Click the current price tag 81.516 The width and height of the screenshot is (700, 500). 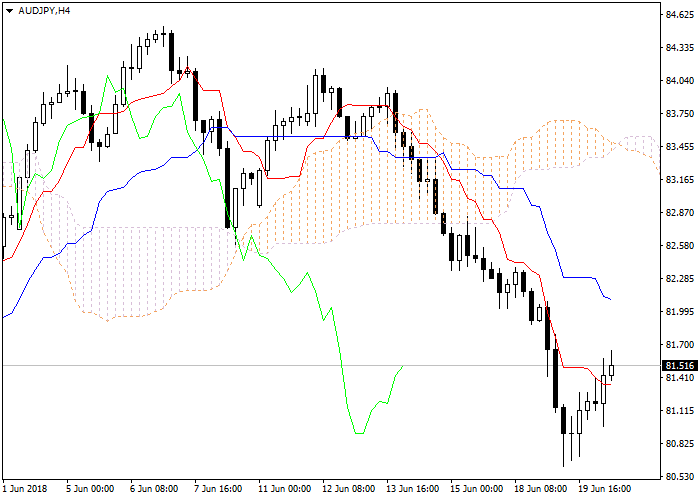[680, 366]
